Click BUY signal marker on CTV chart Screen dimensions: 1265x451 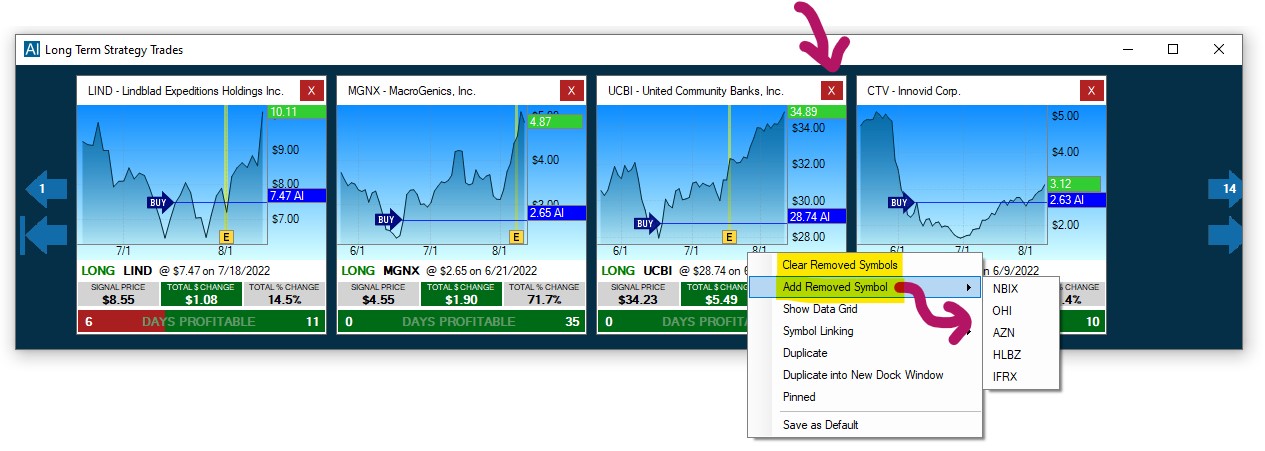pyautogui.click(x=900, y=203)
